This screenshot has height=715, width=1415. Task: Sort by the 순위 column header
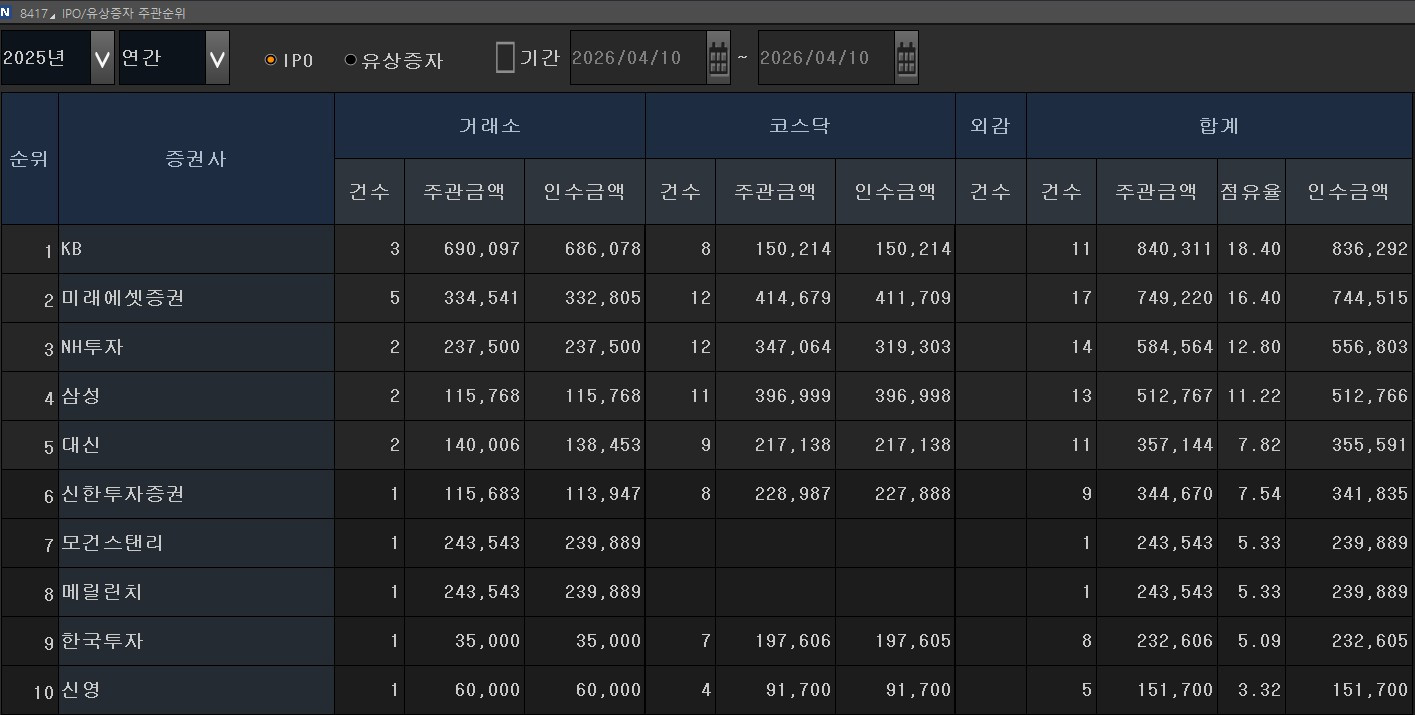click(x=29, y=159)
